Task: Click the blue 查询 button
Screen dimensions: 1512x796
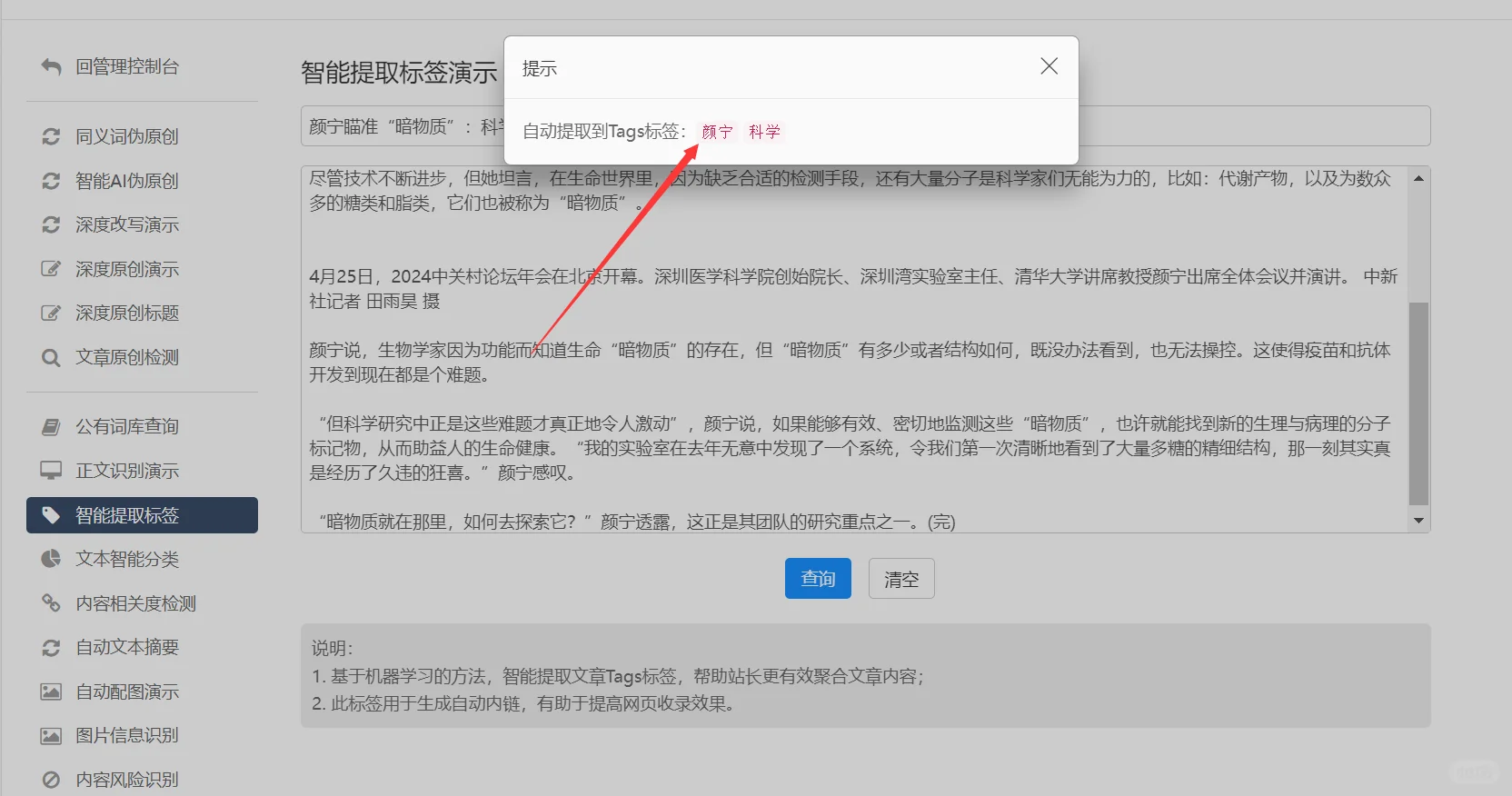Action: [x=818, y=578]
